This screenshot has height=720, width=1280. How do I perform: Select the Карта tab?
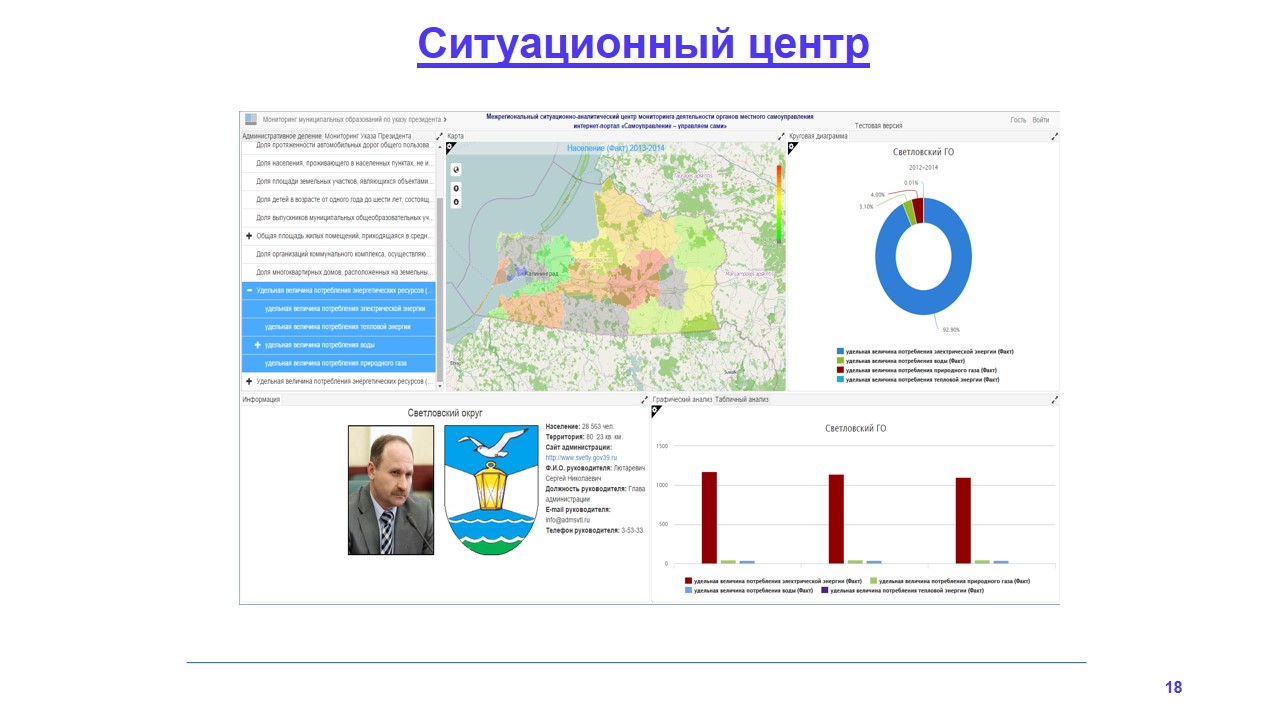coord(455,136)
